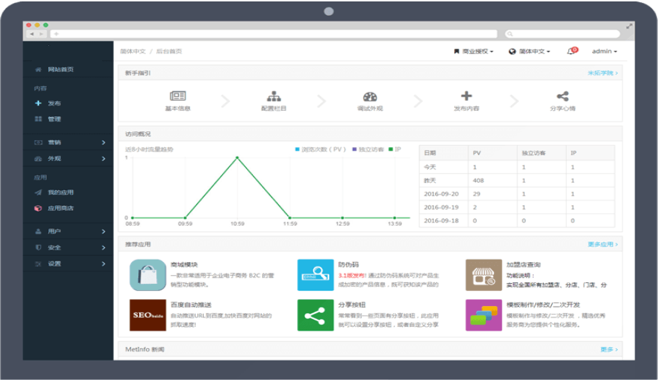Image resolution: width=658 pixels, height=382 pixels.
Task: Click PV value 408 in 昨天 row
Action: 478,181
